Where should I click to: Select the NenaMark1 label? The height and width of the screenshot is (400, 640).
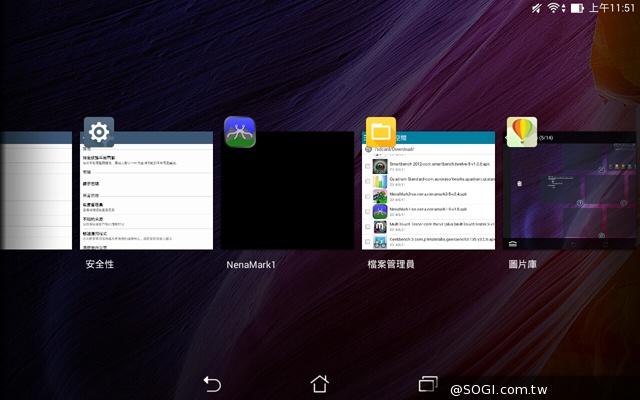click(251, 264)
